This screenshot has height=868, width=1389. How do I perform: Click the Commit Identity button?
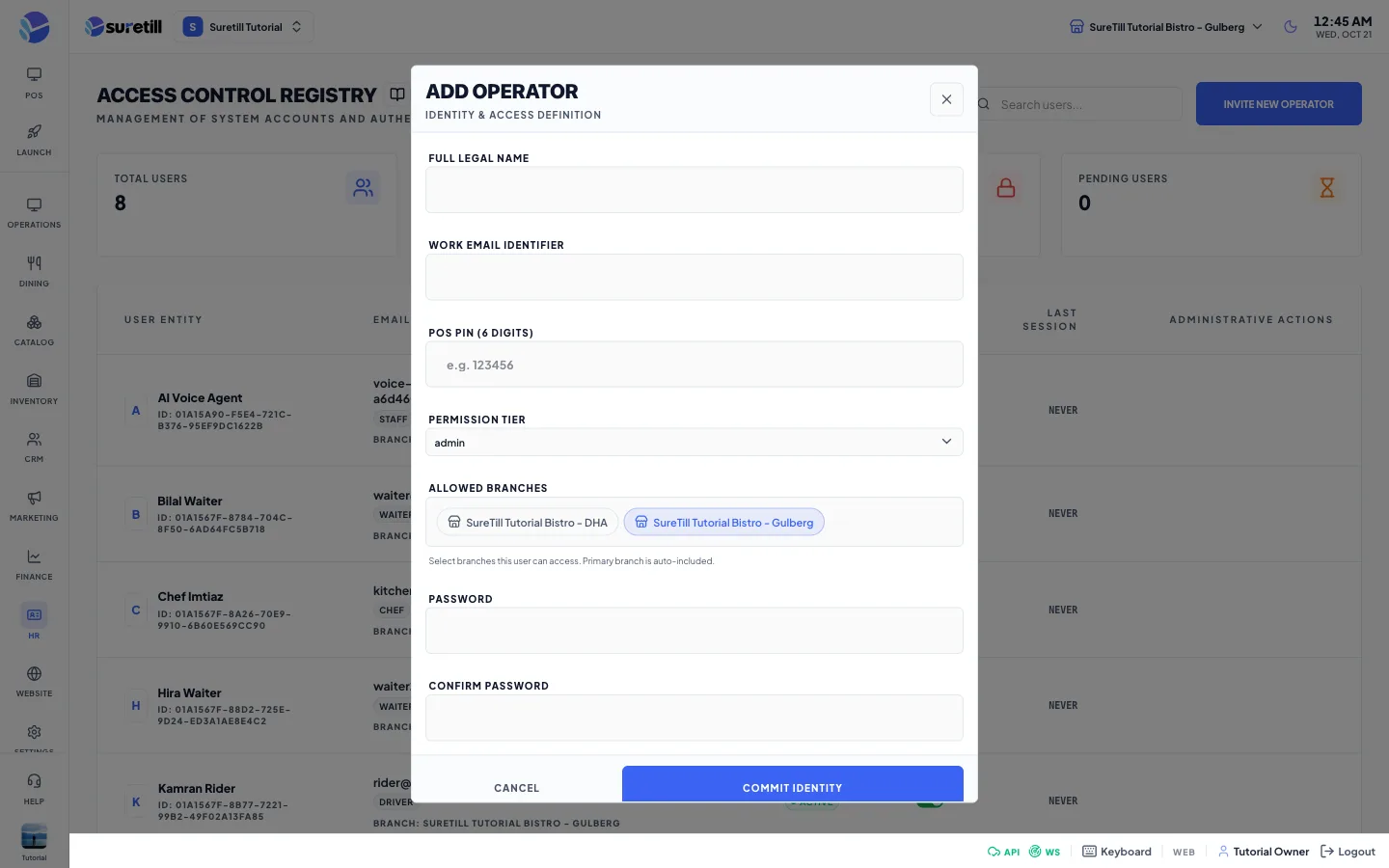click(x=793, y=785)
